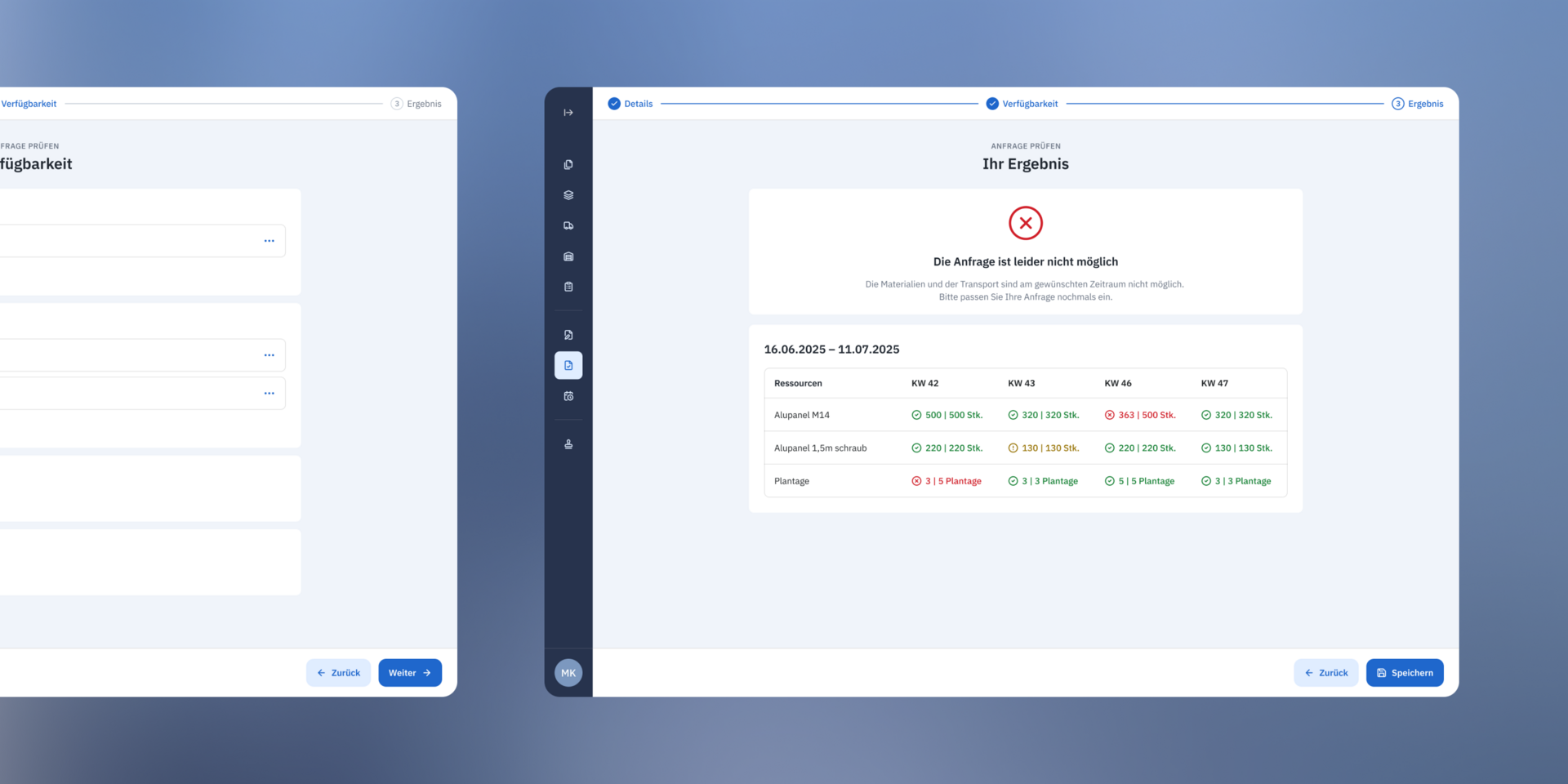Click check icon beside 220 | 220 Stk. in KW 46
Image resolution: width=1568 pixels, height=784 pixels.
pos(1110,448)
